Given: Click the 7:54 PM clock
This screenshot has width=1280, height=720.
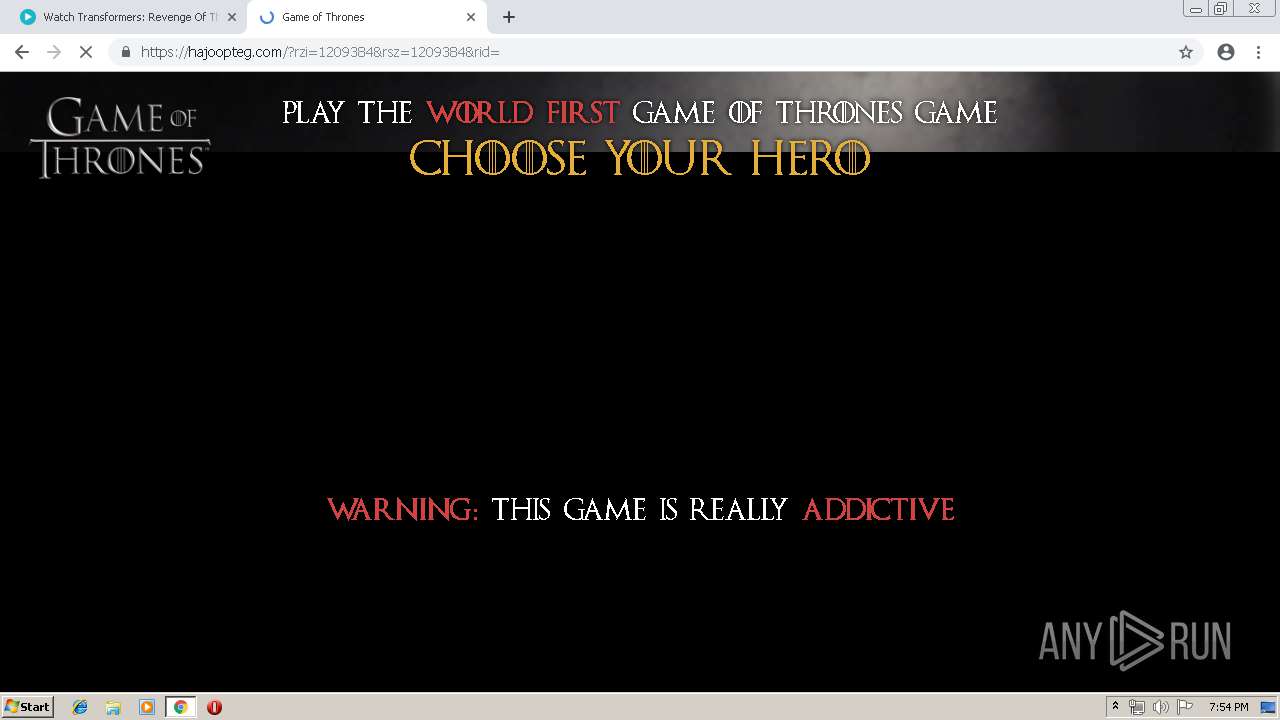Looking at the screenshot, I should click(x=1228, y=707).
